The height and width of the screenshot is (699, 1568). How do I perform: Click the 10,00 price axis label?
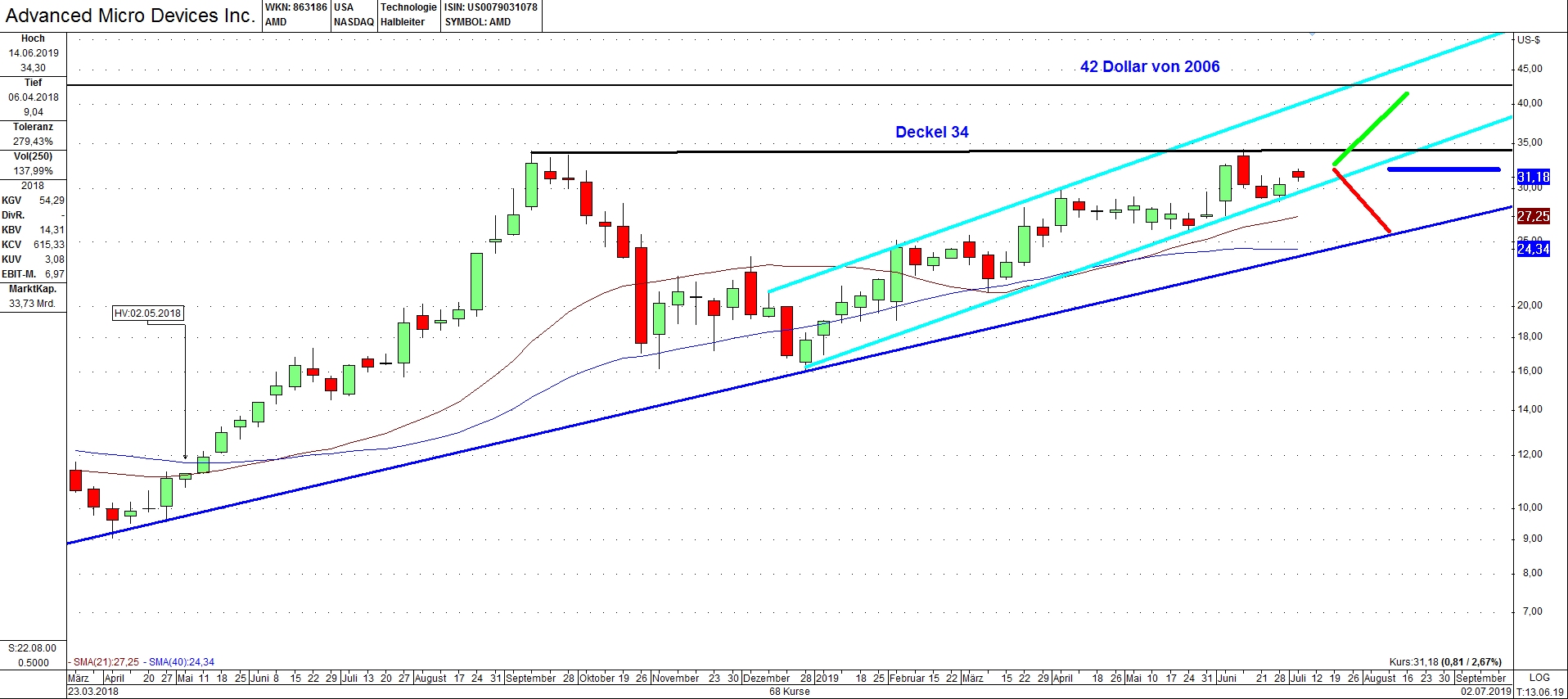[1530, 507]
